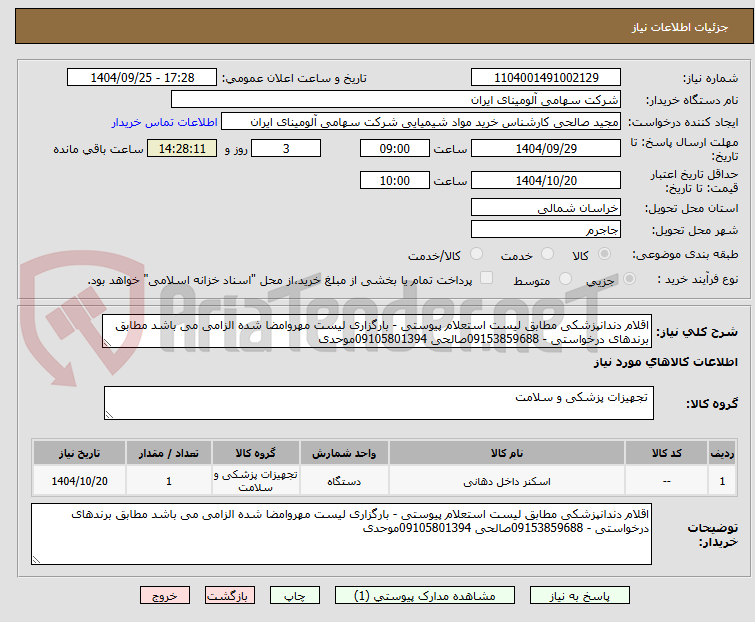Click the unit cell 'دستگاه'
Viewport: 755px width, 622px height.
point(344,481)
